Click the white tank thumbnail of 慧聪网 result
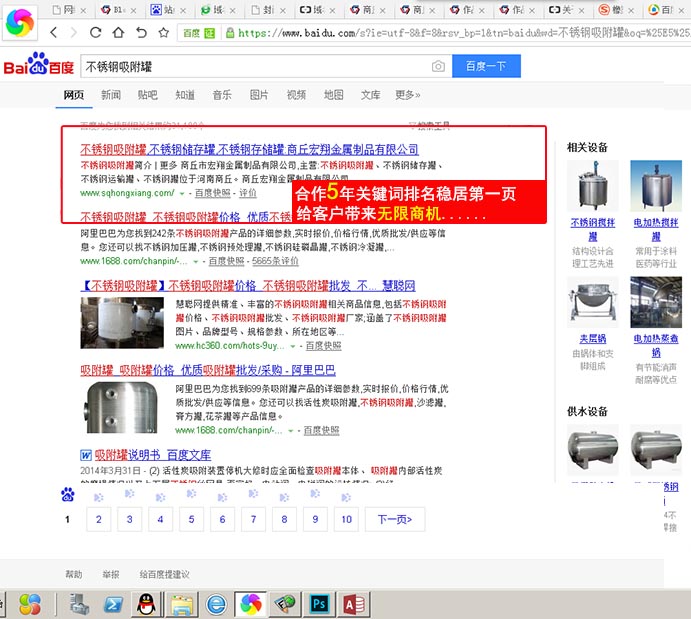 [122, 323]
